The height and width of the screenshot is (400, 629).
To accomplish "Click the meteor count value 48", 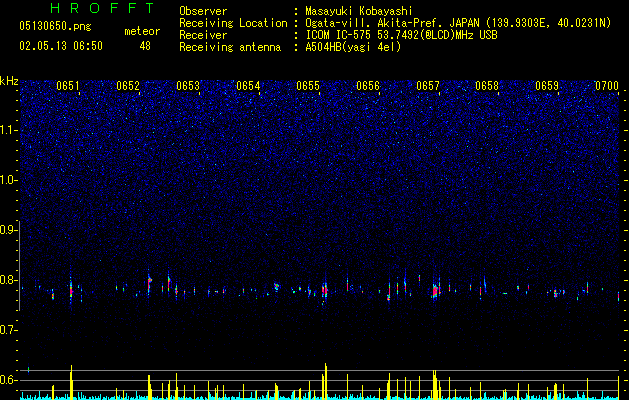I will [145, 46].
